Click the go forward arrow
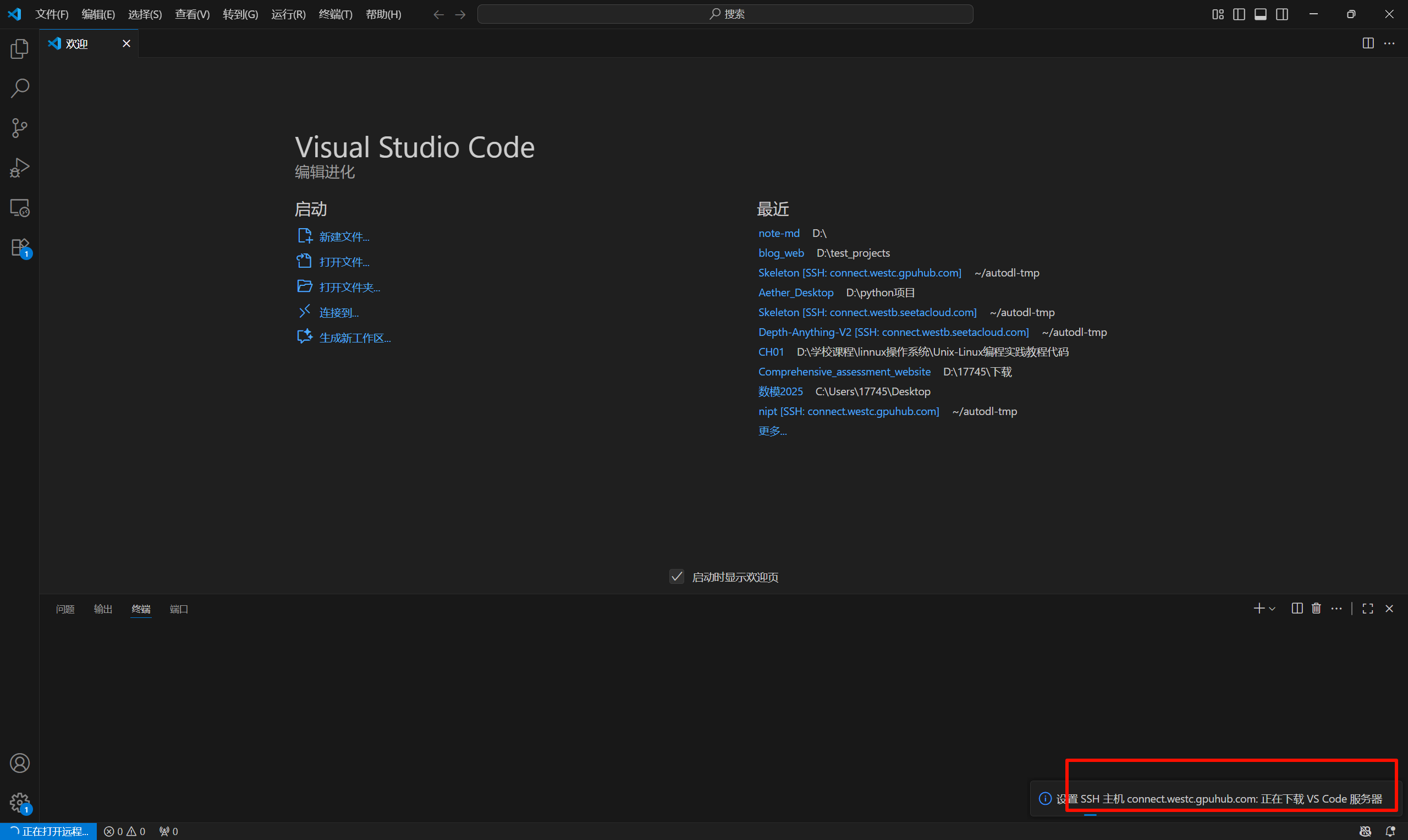Viewport: 1408px width, 840px height. (x=460, y=15)
